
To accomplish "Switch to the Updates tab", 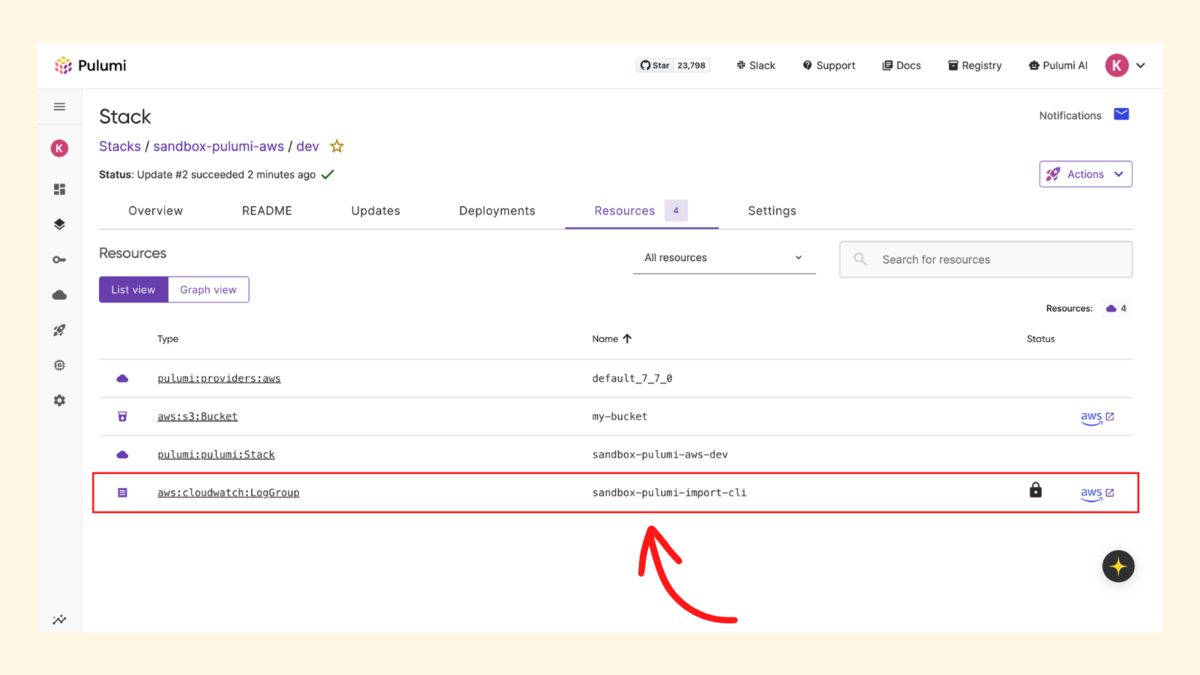I will [376, 211].
